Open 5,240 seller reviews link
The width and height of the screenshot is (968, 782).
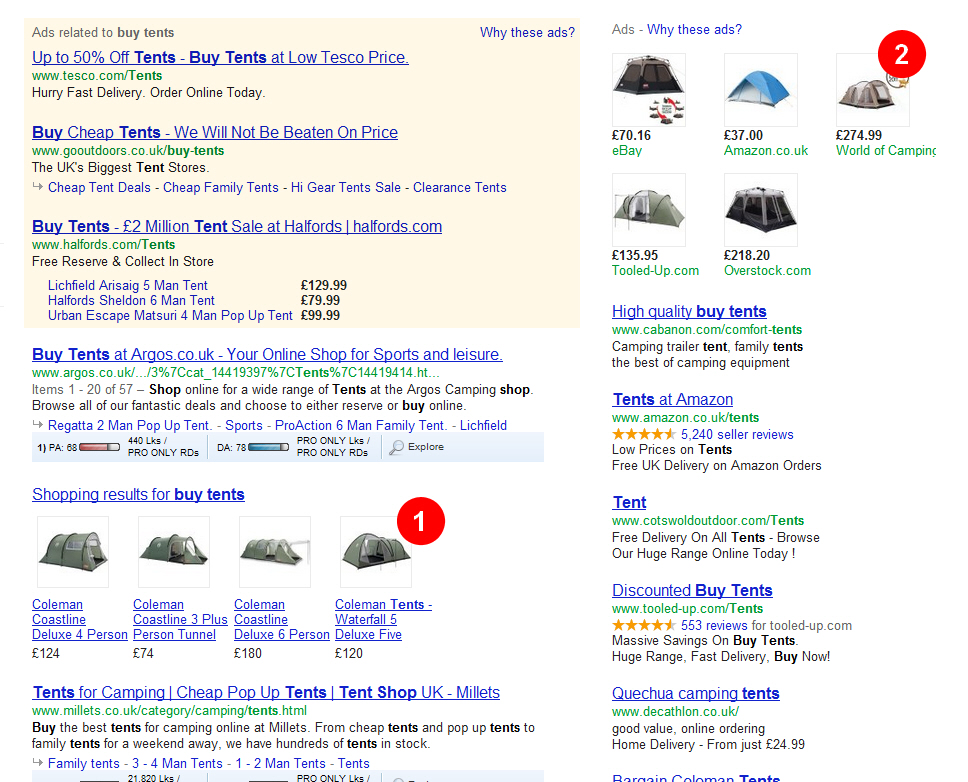click(737, 435)
